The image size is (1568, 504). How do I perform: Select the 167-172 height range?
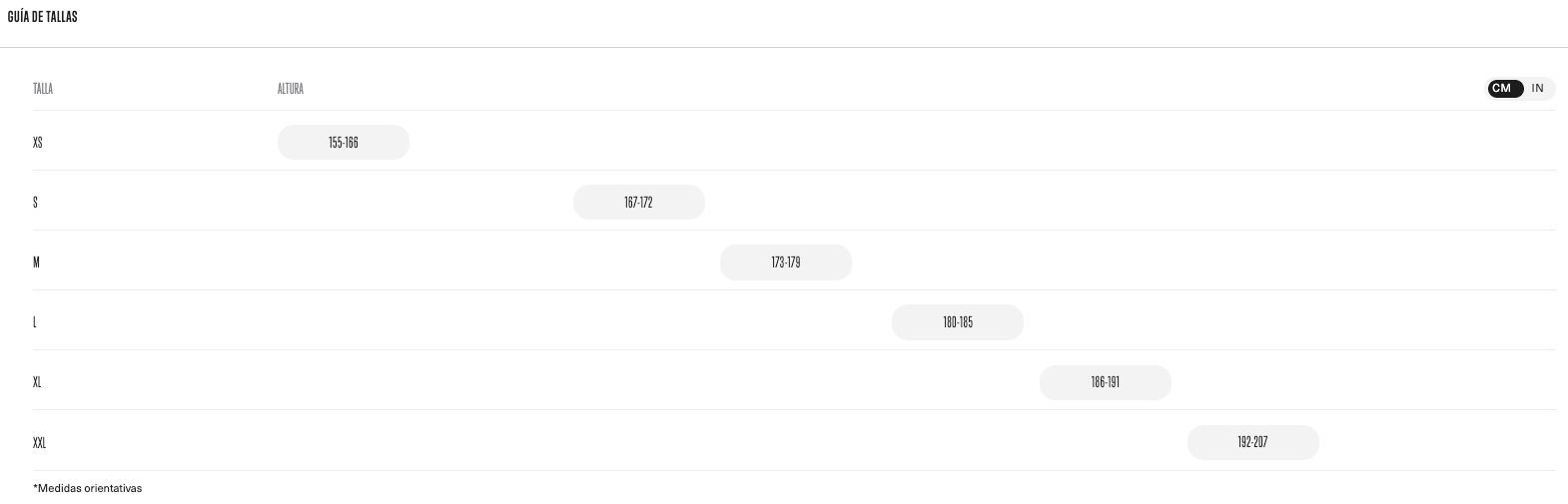pyautogui.click(x=638, y=203)
